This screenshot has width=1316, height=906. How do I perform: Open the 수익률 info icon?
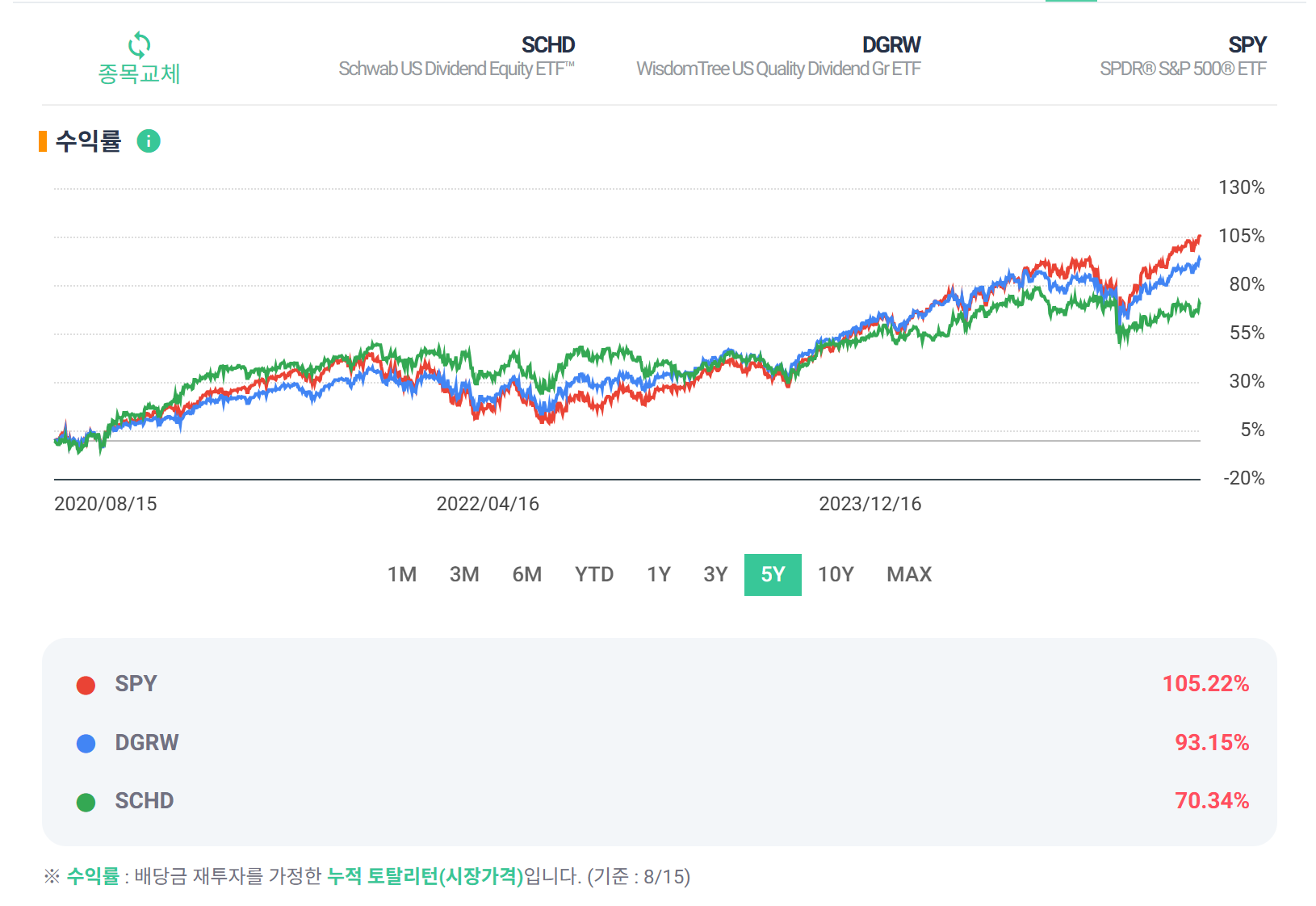(149, 141)
